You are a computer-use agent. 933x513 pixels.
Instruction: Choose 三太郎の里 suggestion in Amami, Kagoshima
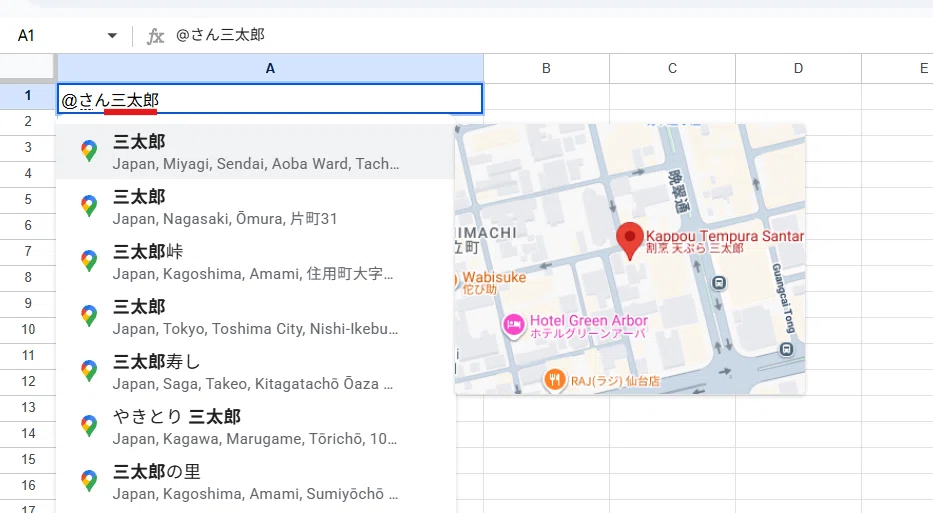click(256, 481)
